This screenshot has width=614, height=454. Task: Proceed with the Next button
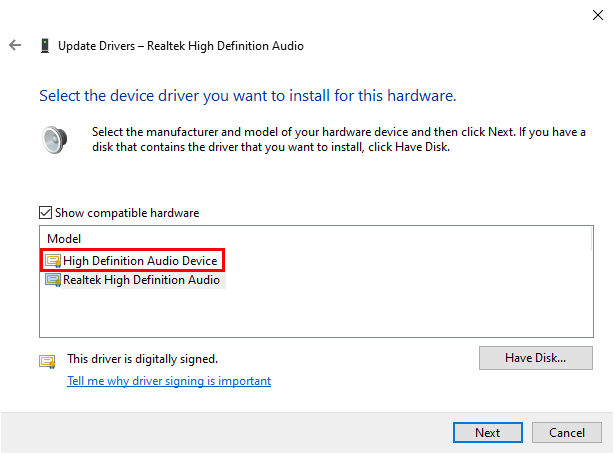coord(488,433)
